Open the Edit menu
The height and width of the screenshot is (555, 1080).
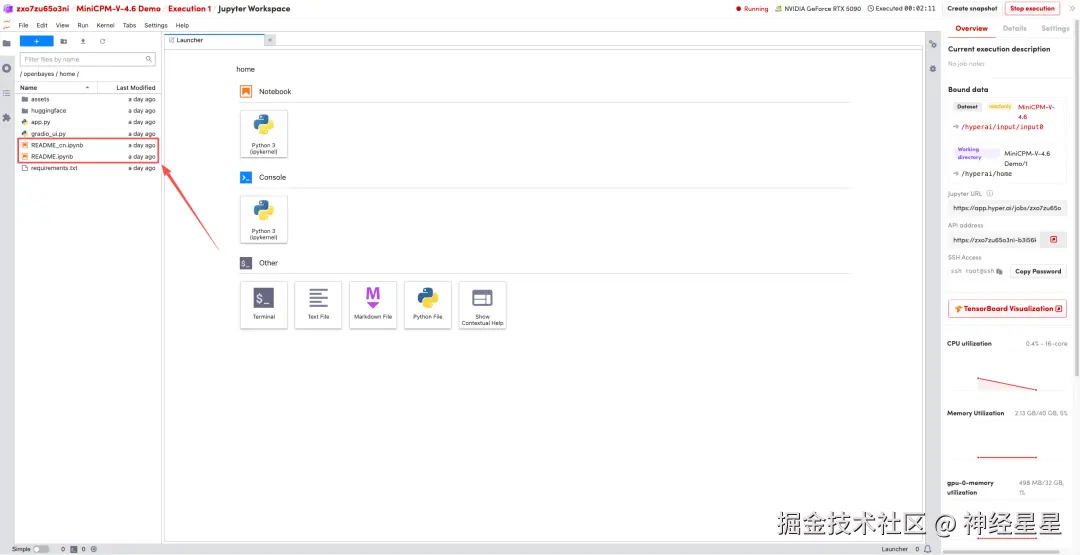42,25
